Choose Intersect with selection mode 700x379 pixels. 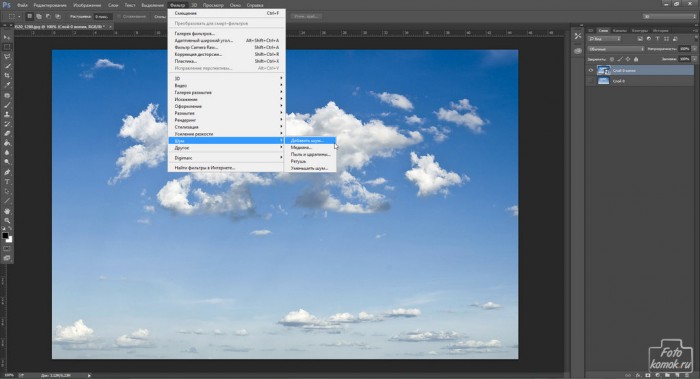click(58, 17)
